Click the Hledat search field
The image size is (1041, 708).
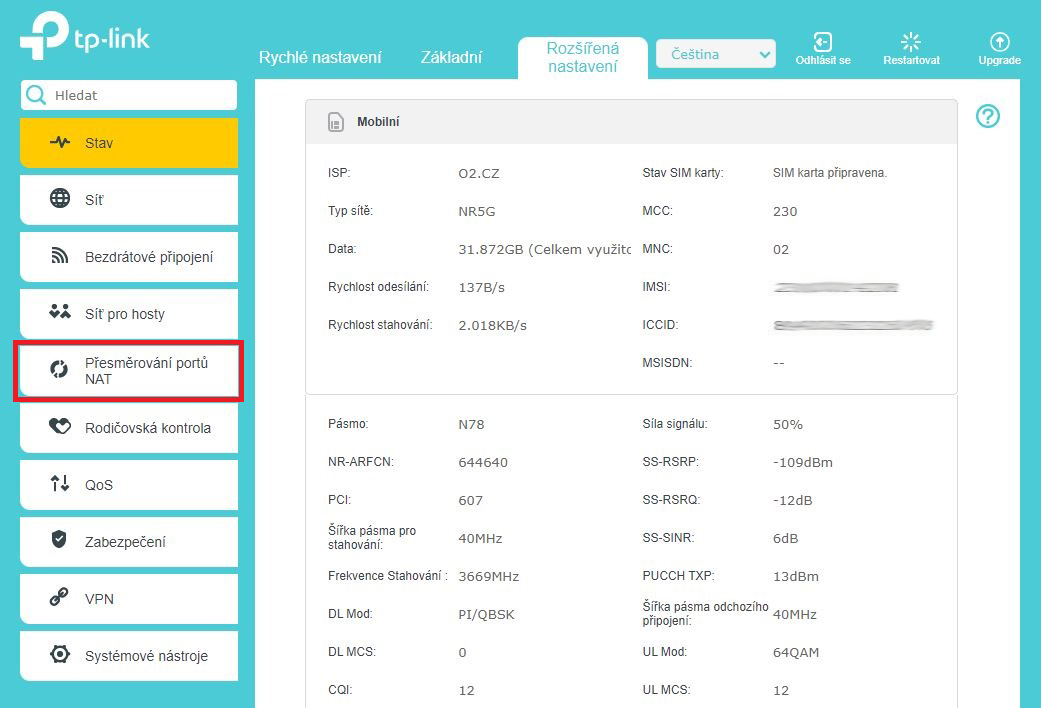pos(140,95)
